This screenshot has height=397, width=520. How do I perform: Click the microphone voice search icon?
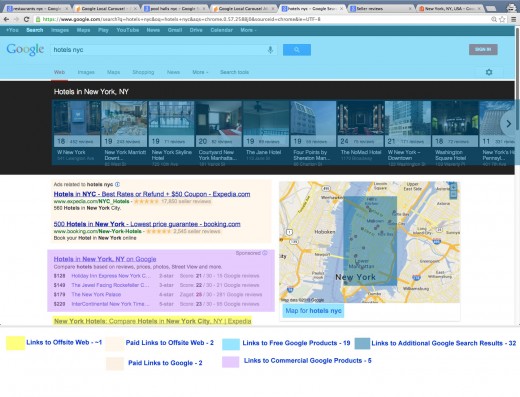(270, 50)
